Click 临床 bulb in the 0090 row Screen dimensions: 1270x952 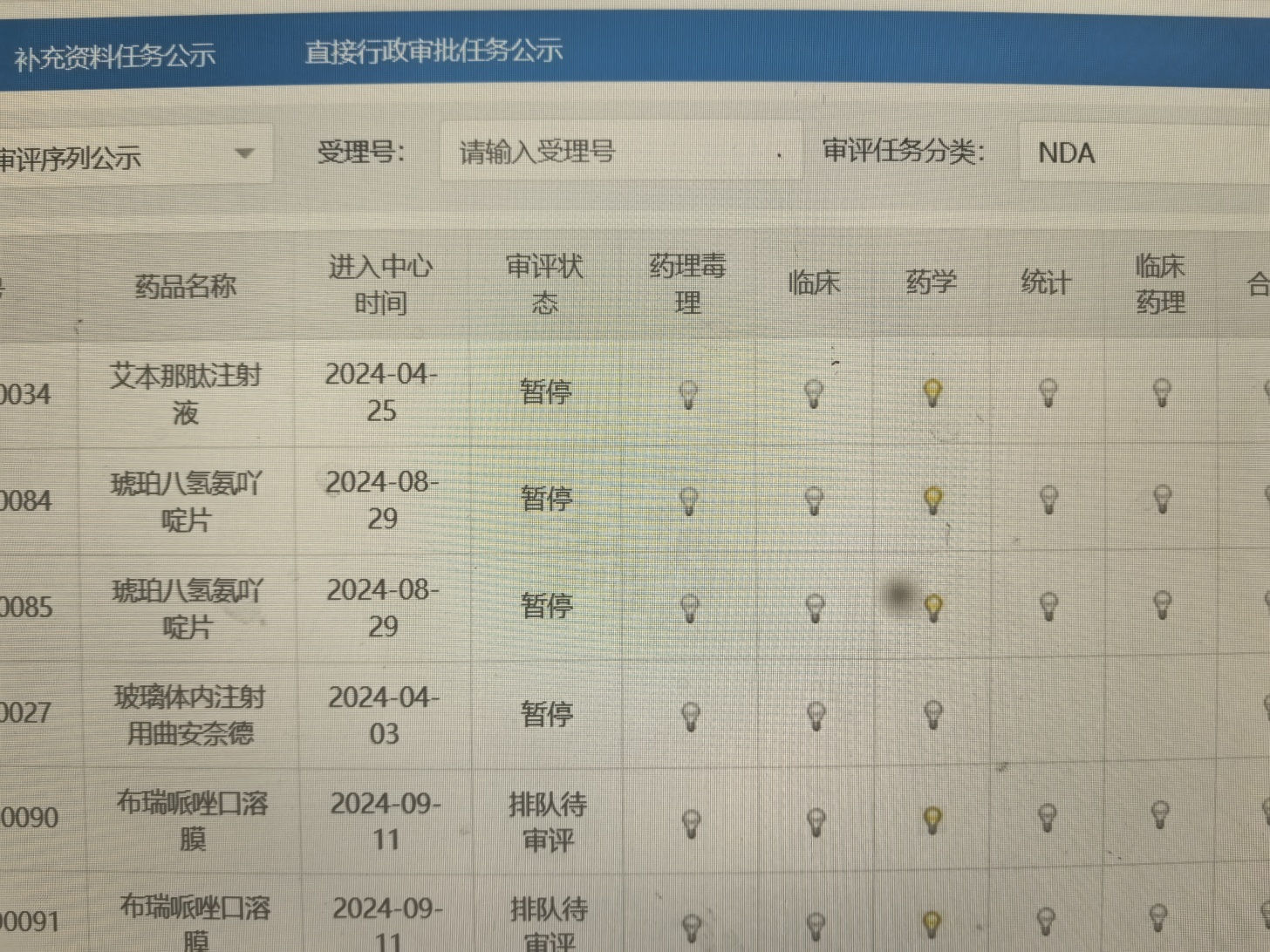pos(816,822)
